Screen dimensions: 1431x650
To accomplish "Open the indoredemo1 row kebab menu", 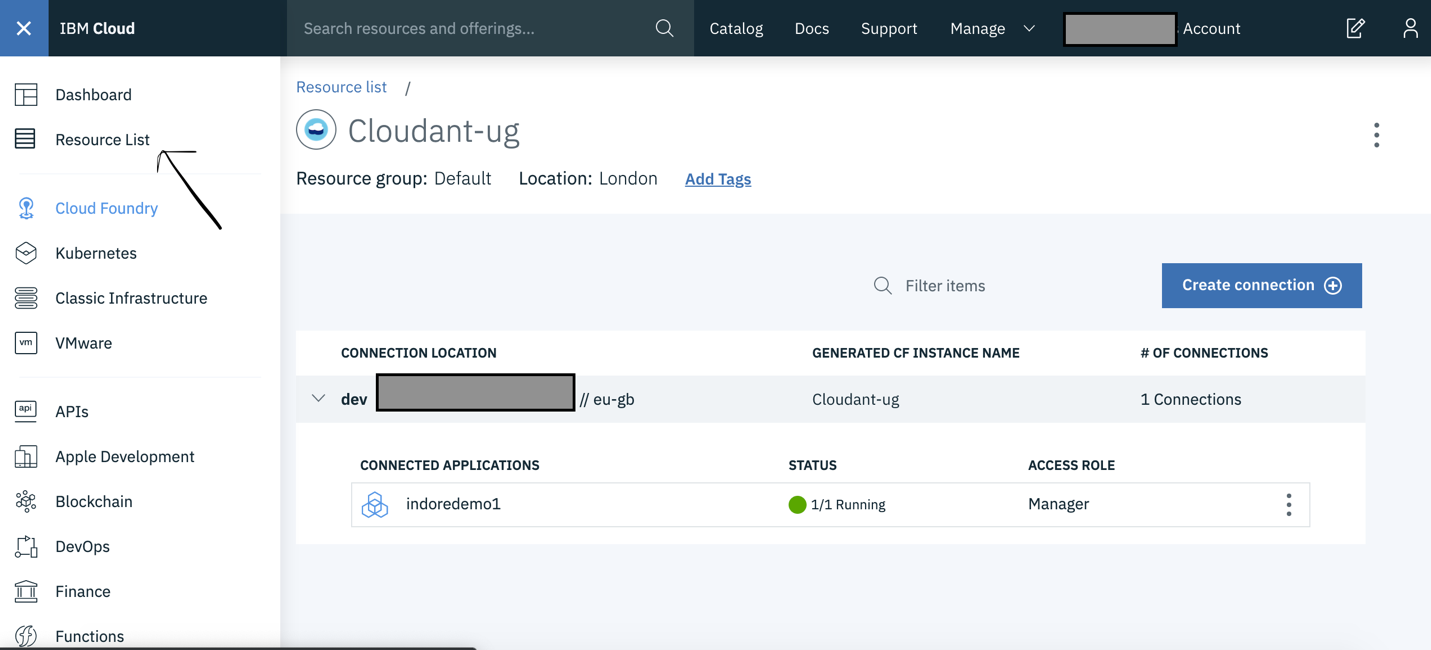I will [x=1288, y=505].
